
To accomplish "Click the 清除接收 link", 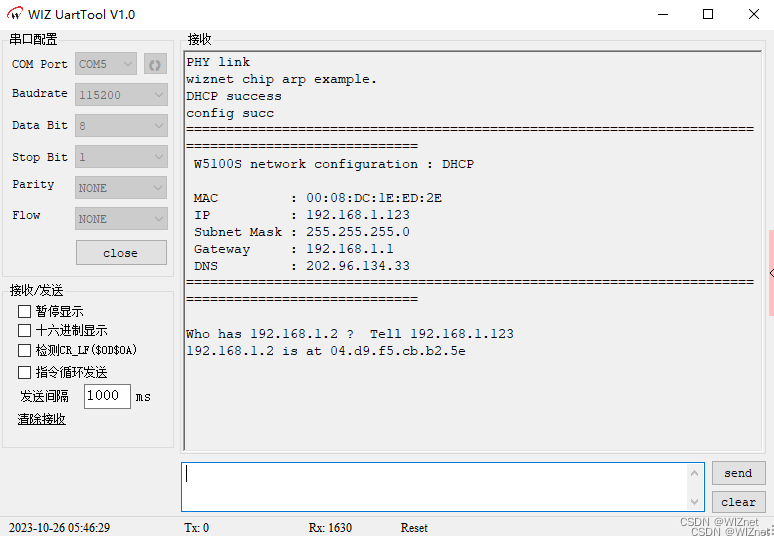I will (x=41, y=419).
